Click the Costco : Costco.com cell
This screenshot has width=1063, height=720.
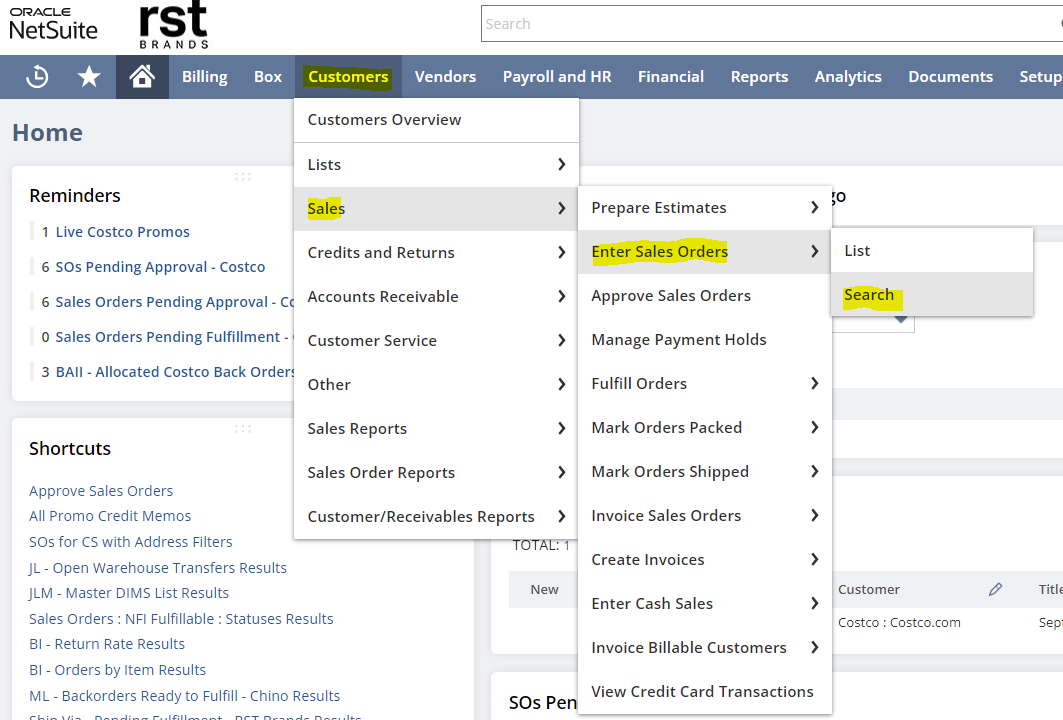click(899, 622)
